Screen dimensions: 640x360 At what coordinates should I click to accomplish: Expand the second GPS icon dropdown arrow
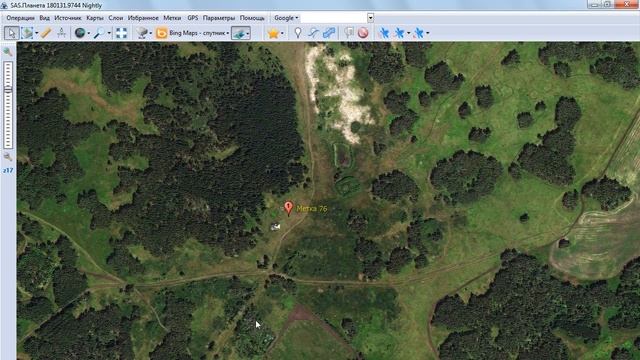point(408,33)
